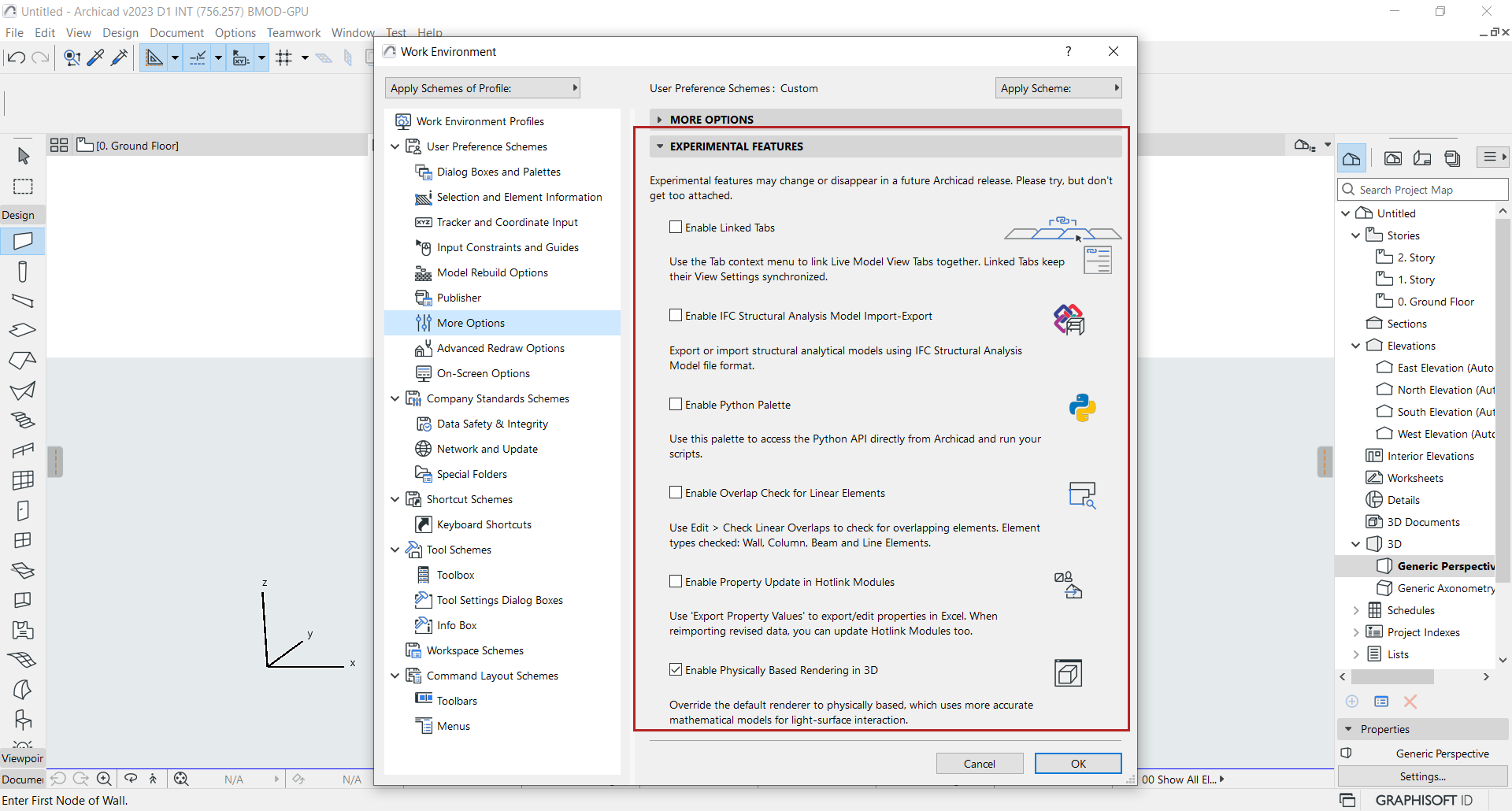Open the Publisher Sets navigator icon
This screenshot has height=811, width=1512.
point(1452,158)
